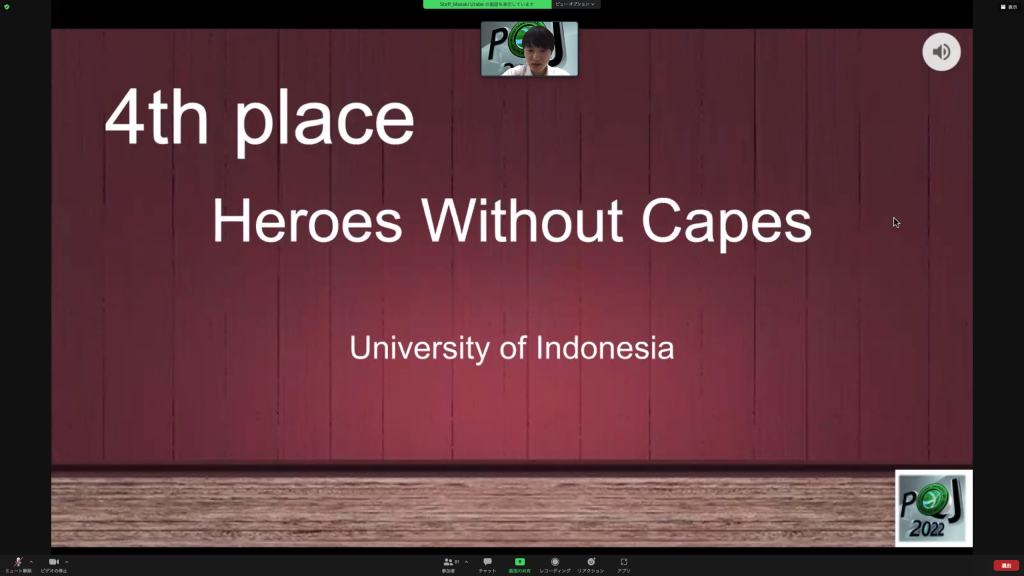Toggle video camera off

pos(54,563)
